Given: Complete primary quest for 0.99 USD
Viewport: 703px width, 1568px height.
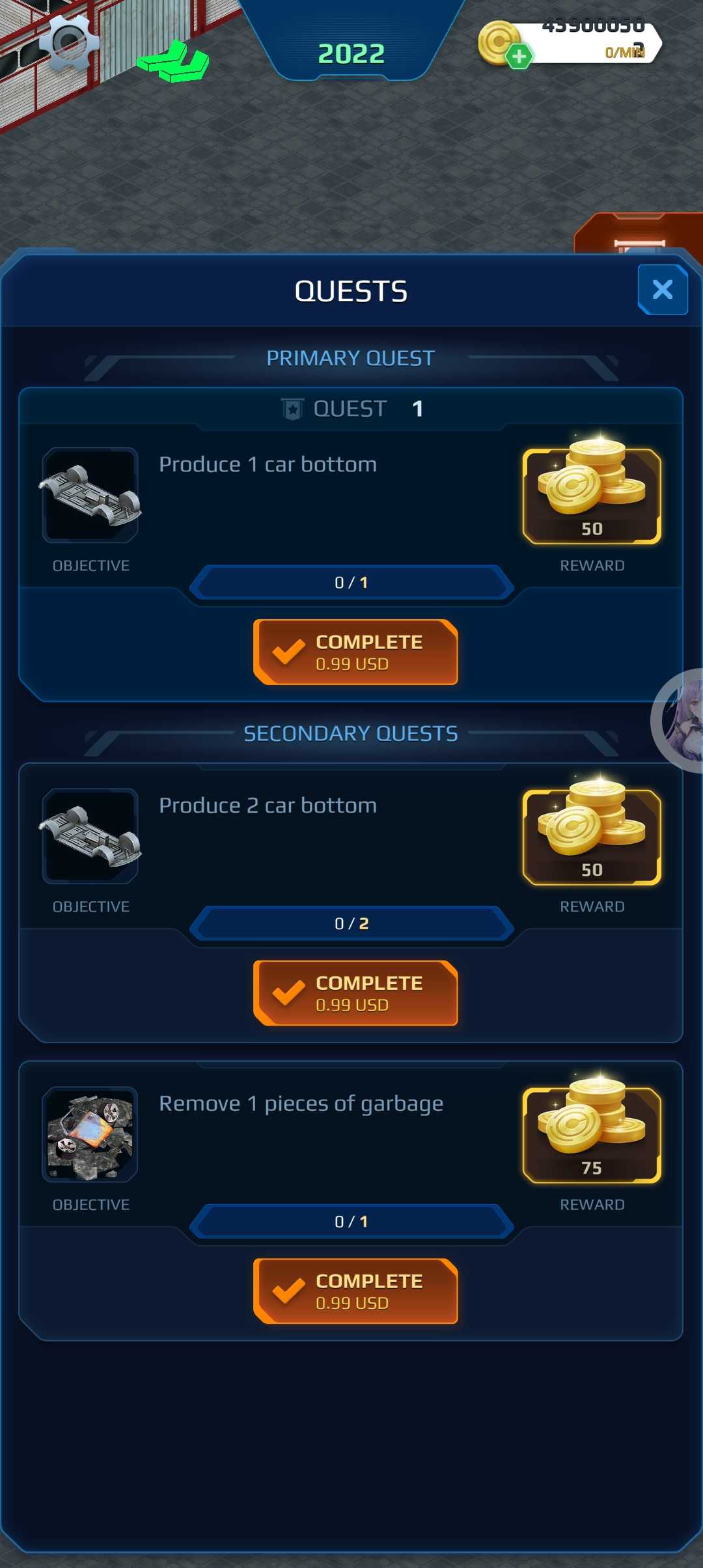Looking at the screenshot, I should (355, 652).
